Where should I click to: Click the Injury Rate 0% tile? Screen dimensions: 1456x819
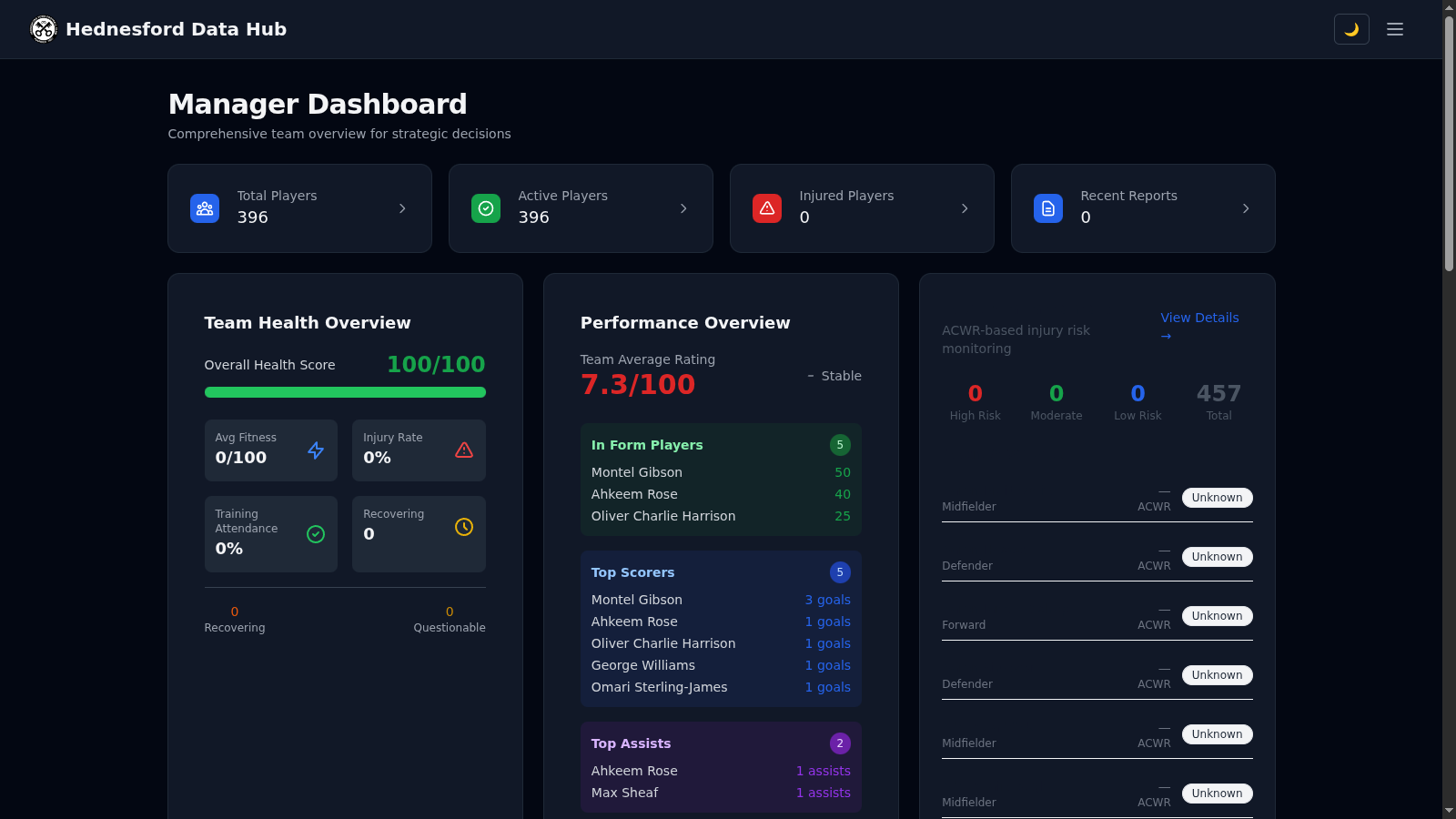pos(419,450)
